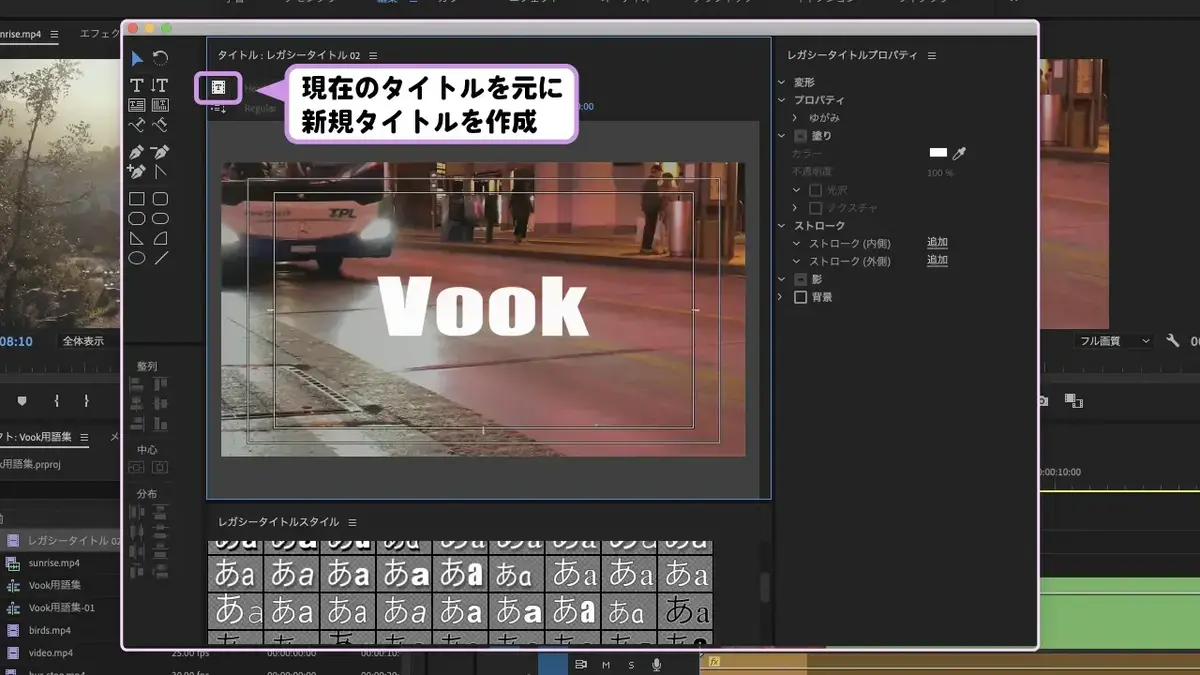
Task: Enable the 背景 checkbox
Action: coord(800,297)
